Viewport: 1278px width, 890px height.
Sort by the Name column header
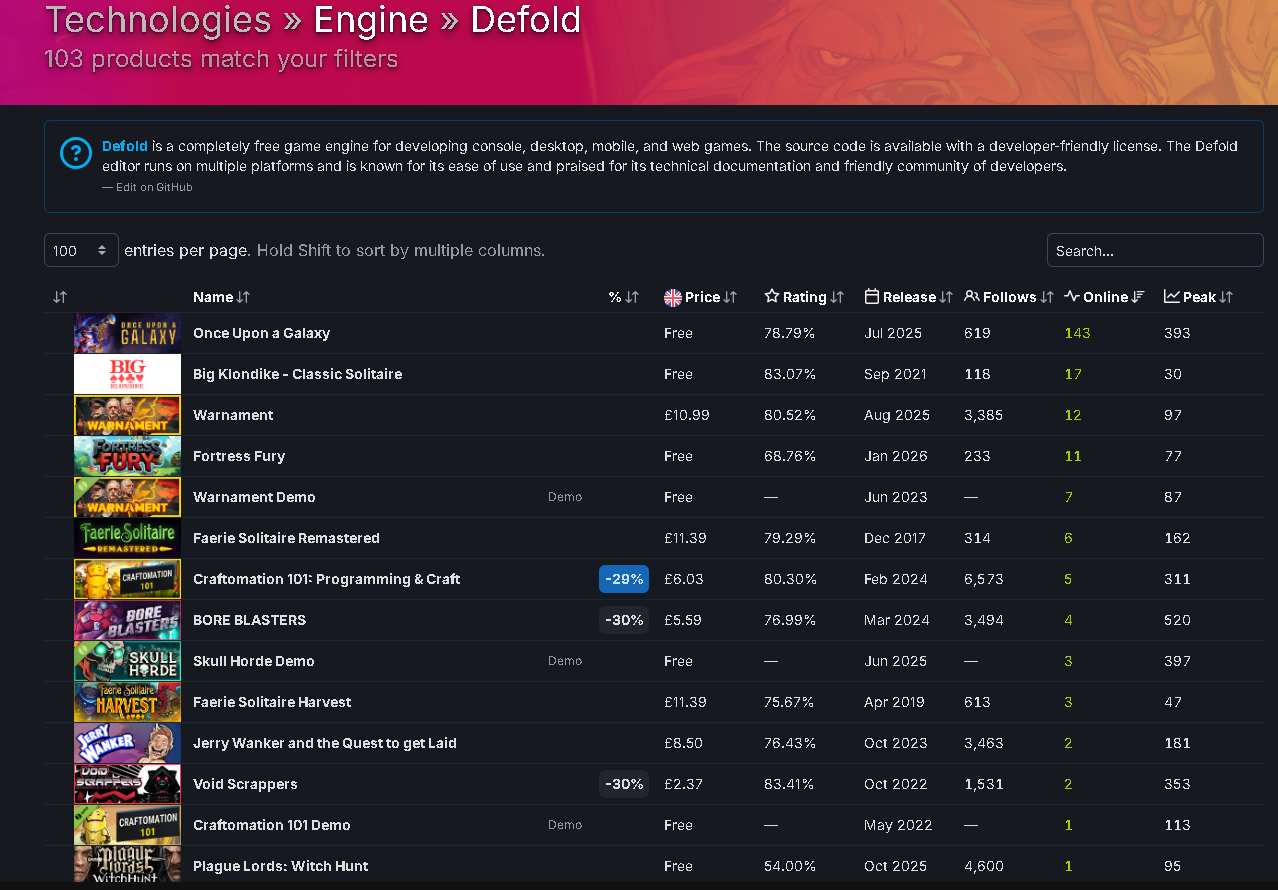click(x=221, y=297)
